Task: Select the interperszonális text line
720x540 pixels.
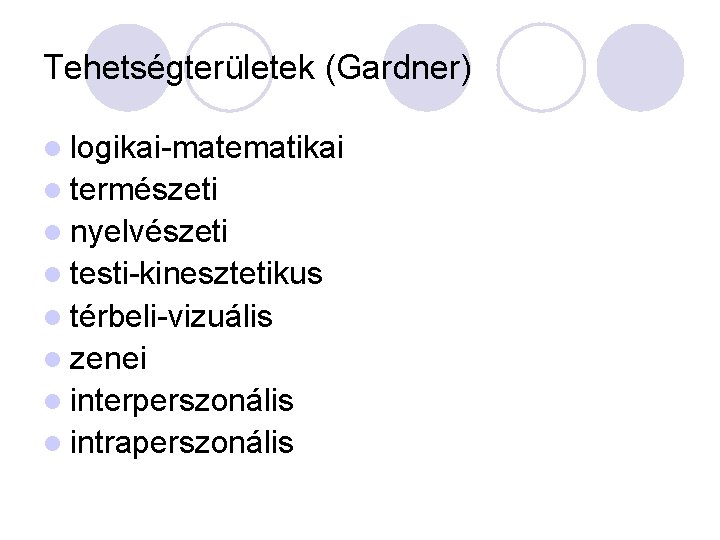Action: tap(181, 402)
